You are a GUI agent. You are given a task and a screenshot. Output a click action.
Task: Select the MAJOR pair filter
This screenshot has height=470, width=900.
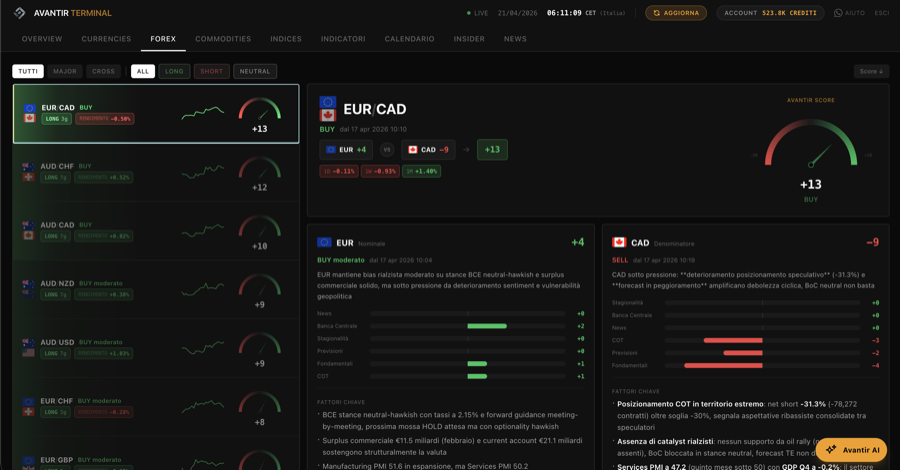click(65, 71)
